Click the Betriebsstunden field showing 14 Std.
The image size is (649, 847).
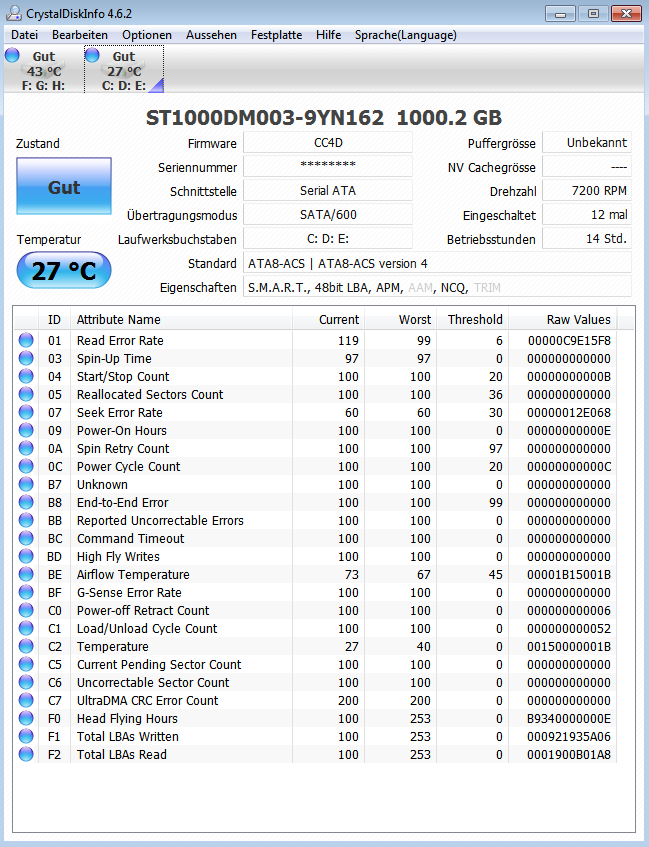coord(587,238)
